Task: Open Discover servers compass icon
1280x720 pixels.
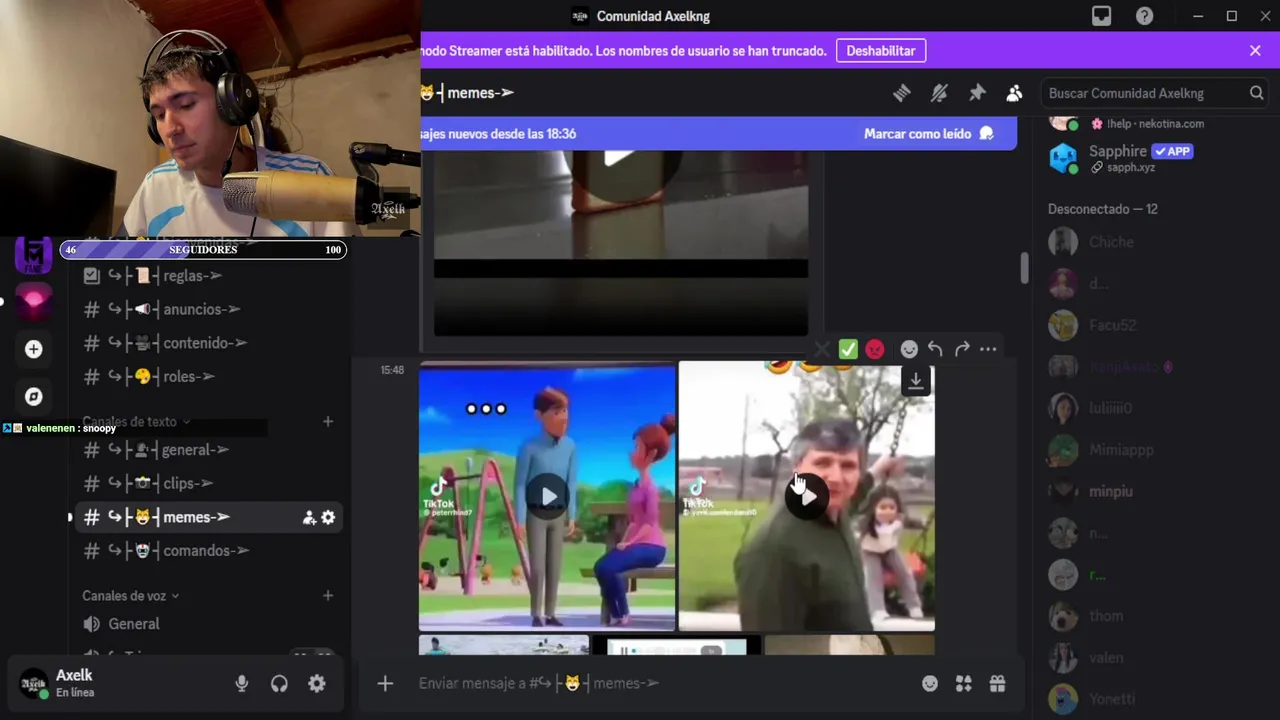Action: [33, 397]
